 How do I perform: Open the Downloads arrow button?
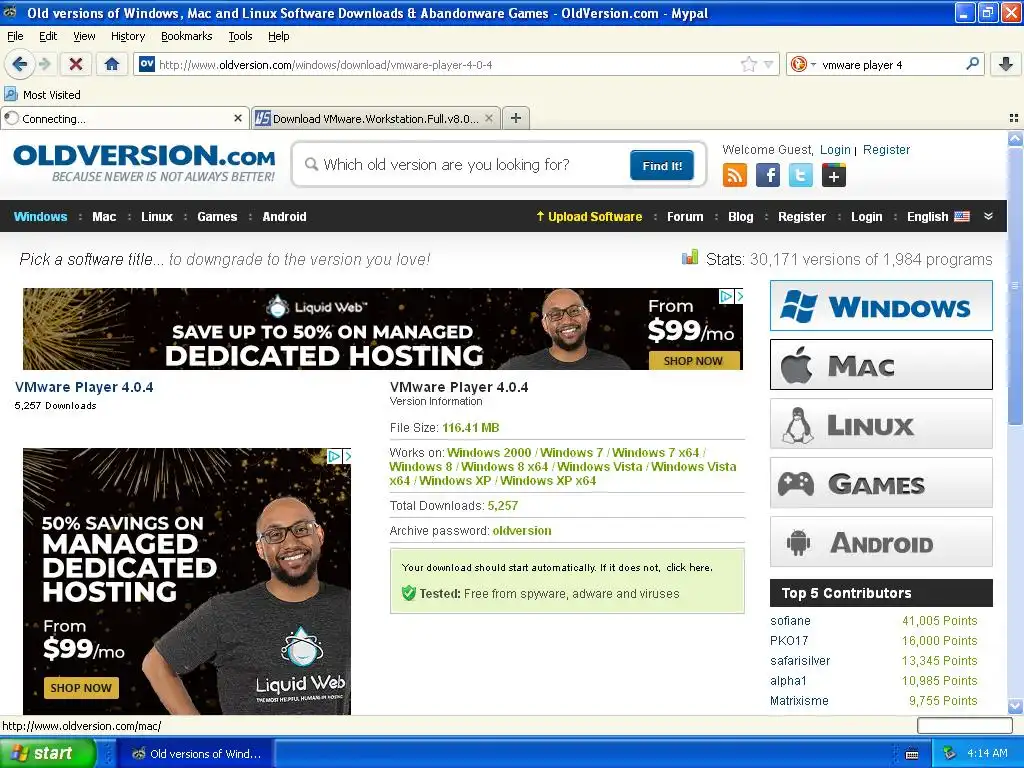[x=1006, y=64]
